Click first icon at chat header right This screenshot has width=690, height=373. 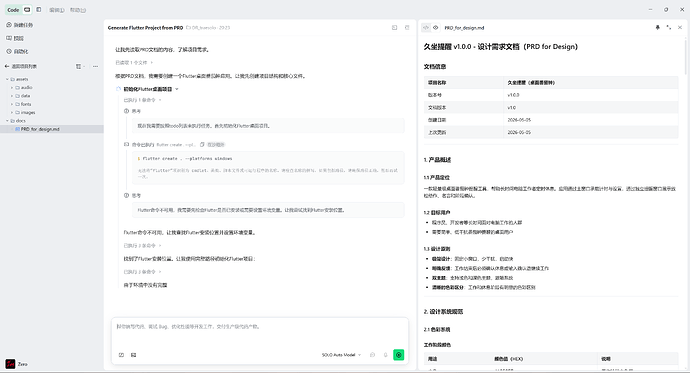(x=394, y=28)
